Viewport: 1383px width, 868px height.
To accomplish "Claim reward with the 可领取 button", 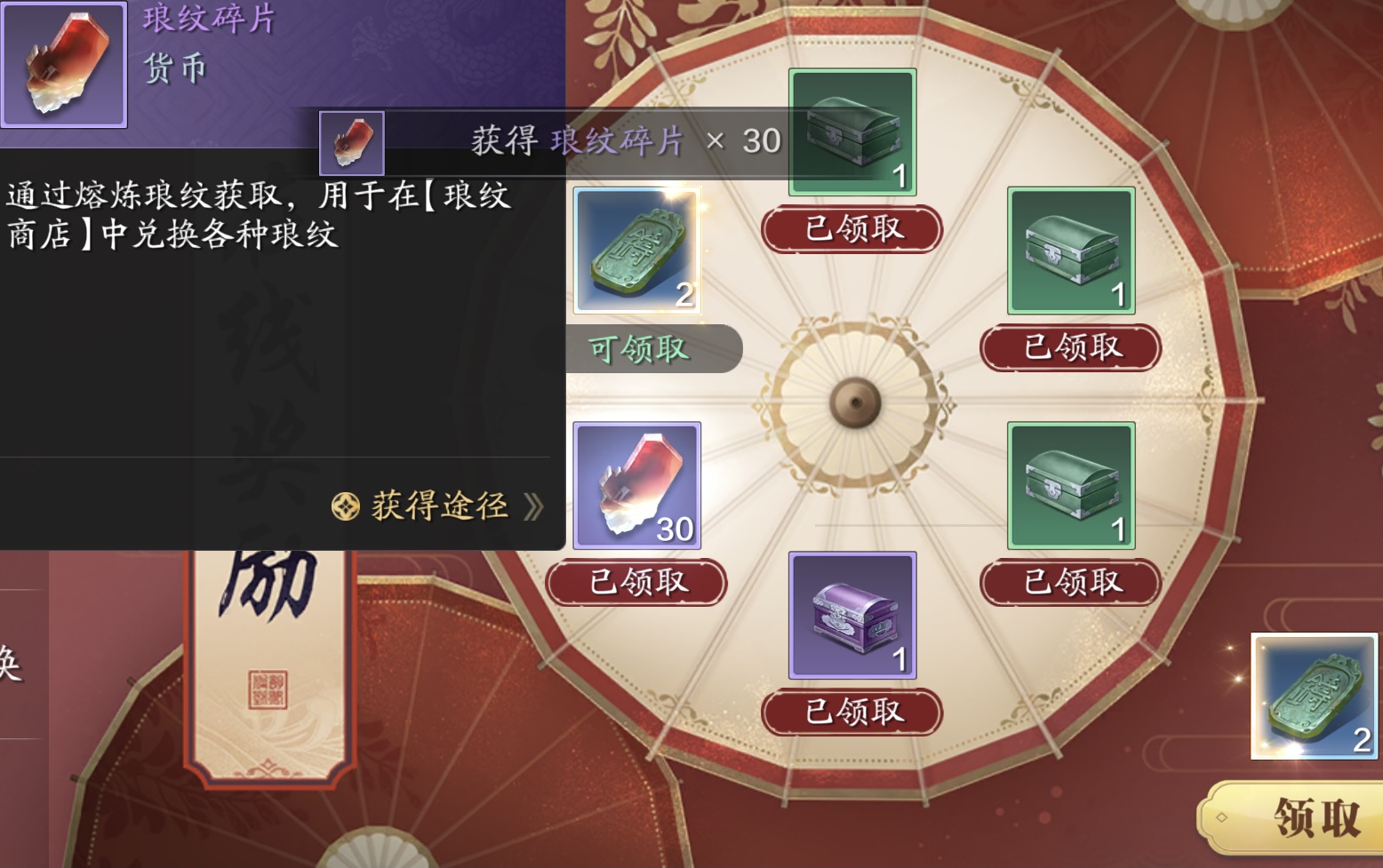I will 653,348.
